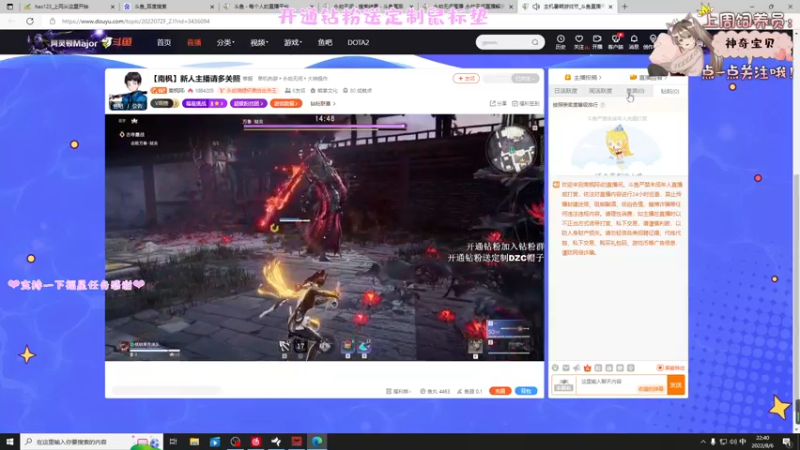
Task: Open the 直播 live menu item
Action: 194,42
